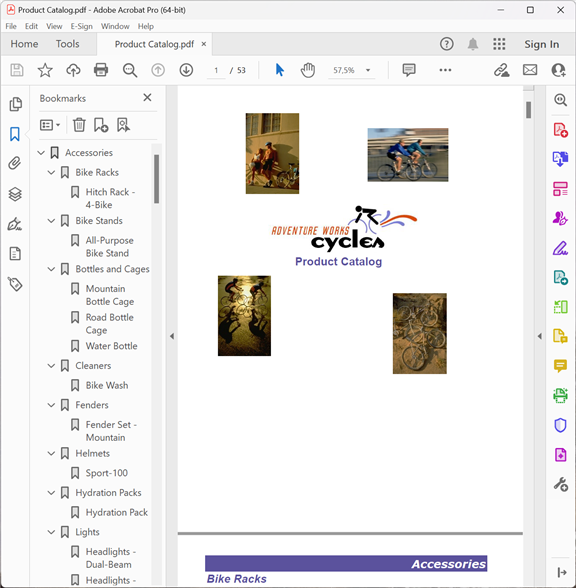This screenshot has height=588, width=576.
Task: Click the zoom percentage field
Action: (344, 70)
